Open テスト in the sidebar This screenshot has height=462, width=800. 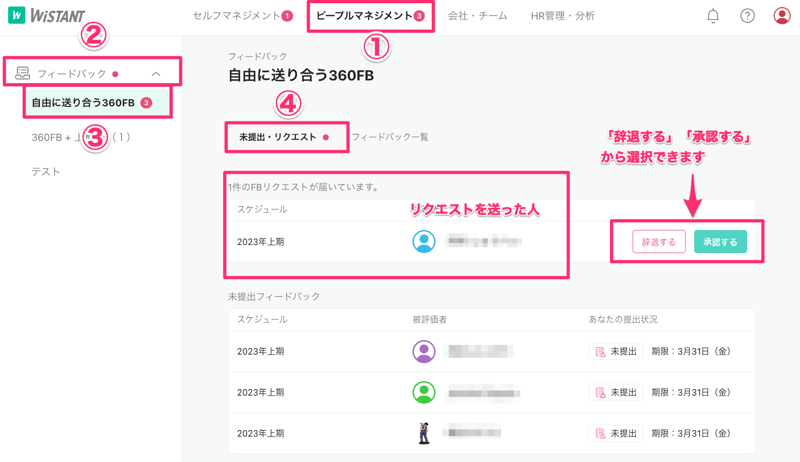[x=46, y=172]
